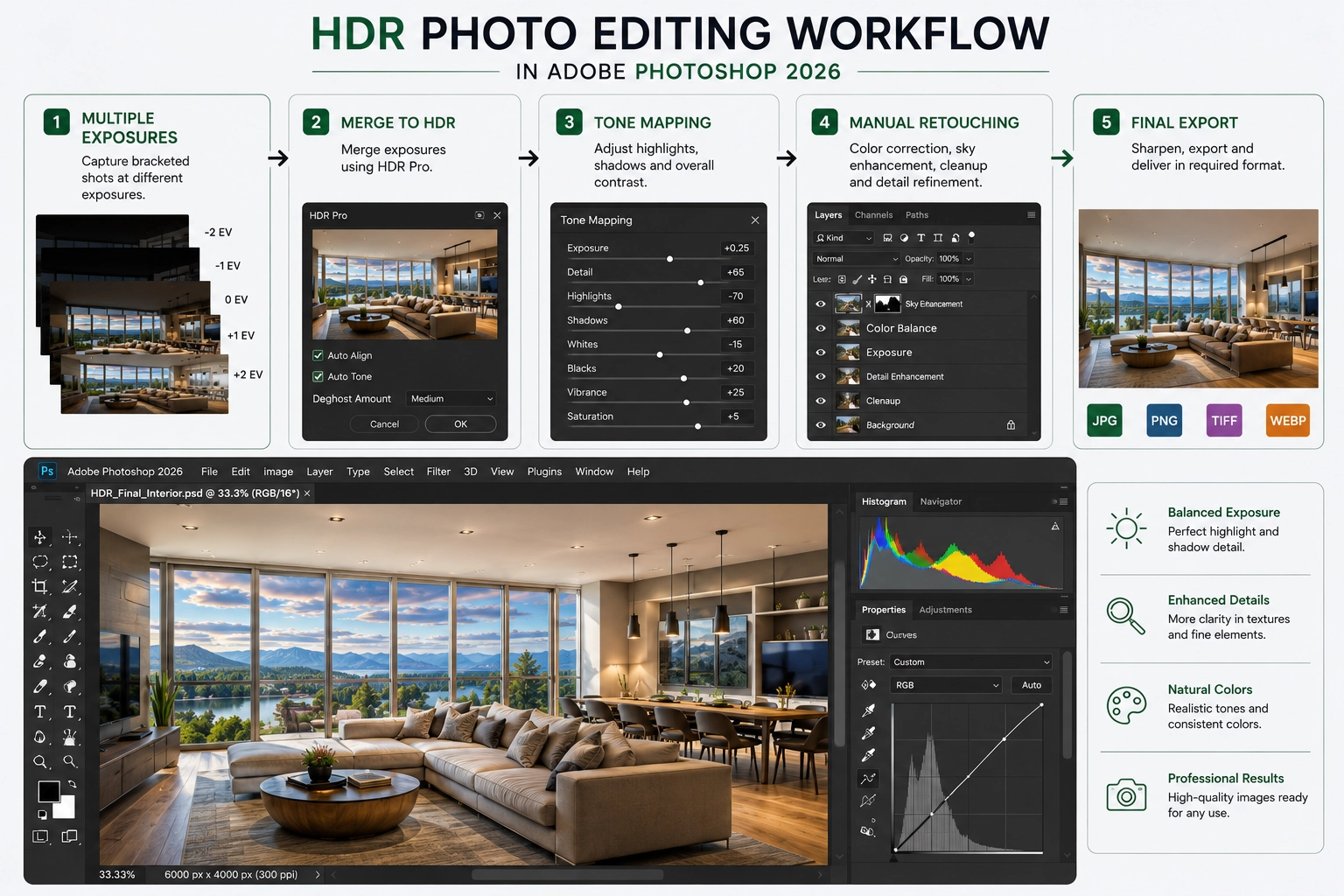Click the JPG export format button
This screenshot has width=1344, height=896.
click(1104, 421)
